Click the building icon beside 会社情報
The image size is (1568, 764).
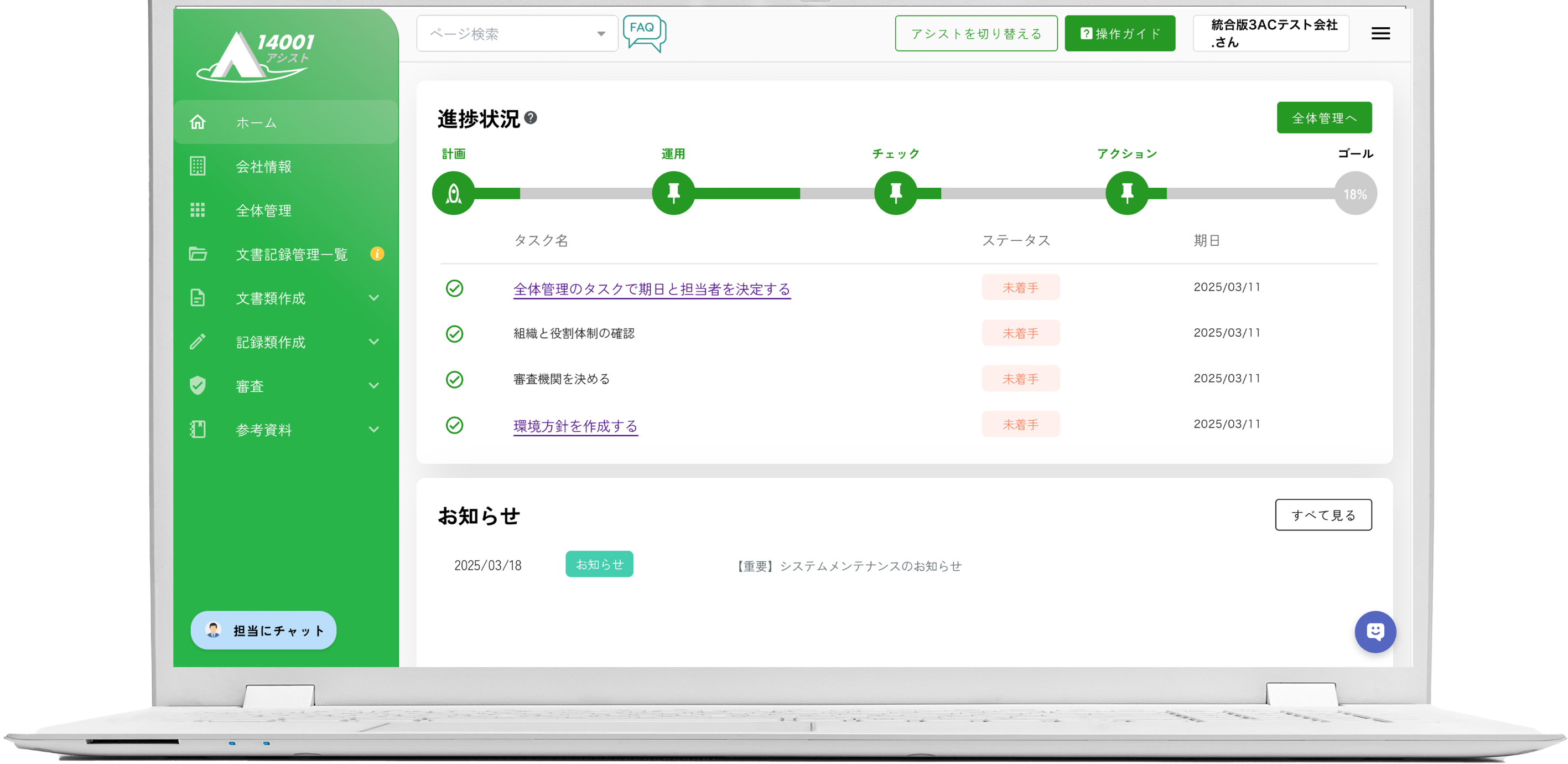click(197, 166)
